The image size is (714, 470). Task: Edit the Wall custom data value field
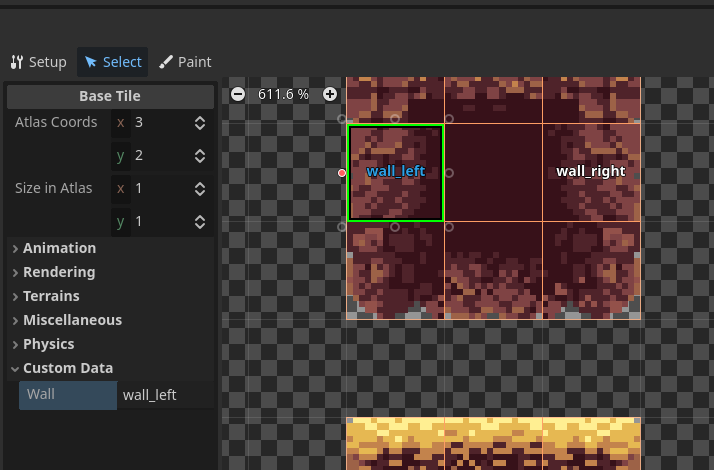[164, 395]
